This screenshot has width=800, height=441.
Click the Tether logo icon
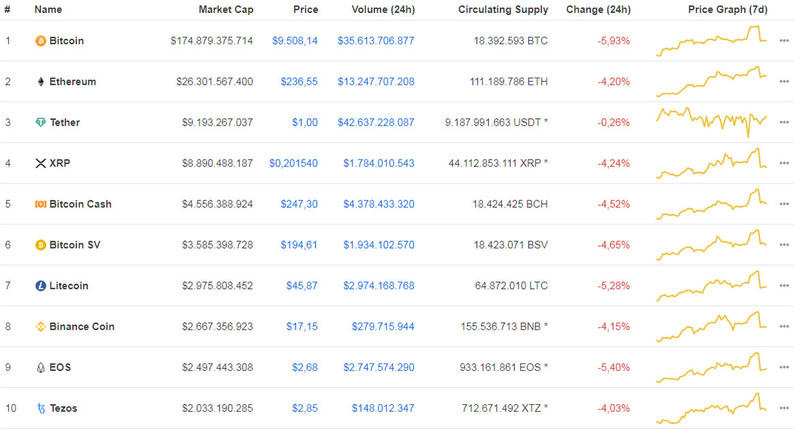point(40,123)
